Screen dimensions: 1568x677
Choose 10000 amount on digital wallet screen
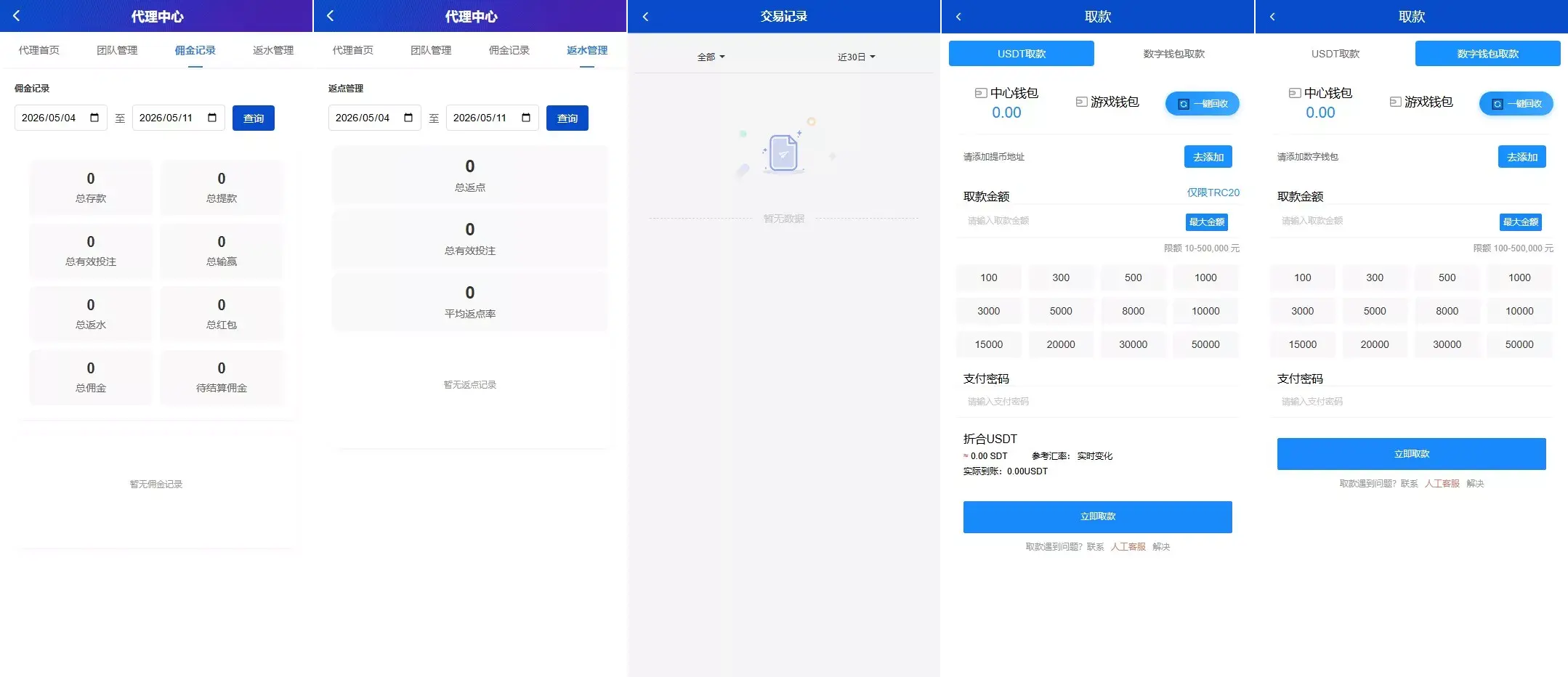[x=1519, y=311]
